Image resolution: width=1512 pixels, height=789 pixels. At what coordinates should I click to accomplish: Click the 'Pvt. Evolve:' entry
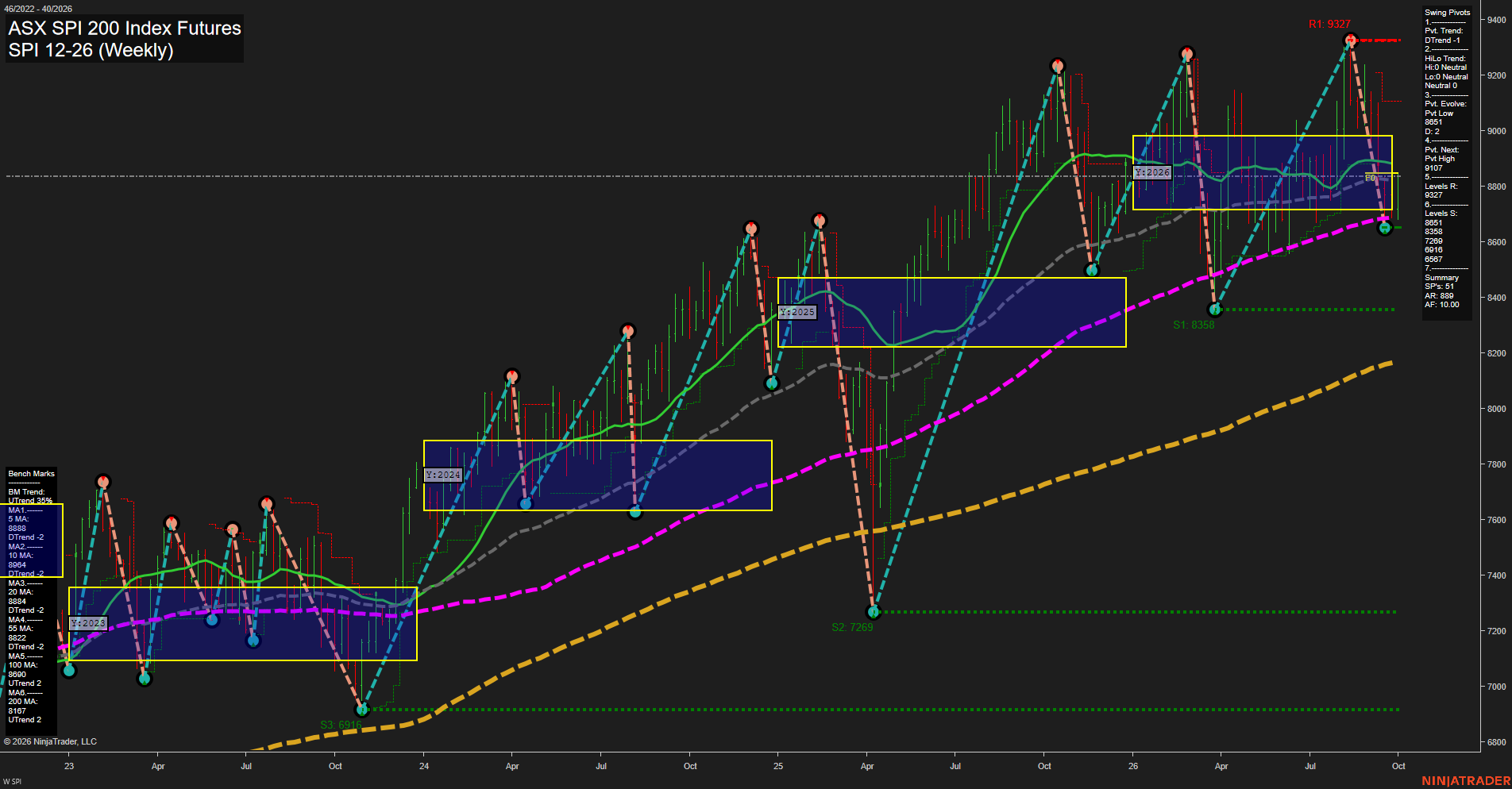tap(1445, 104)
